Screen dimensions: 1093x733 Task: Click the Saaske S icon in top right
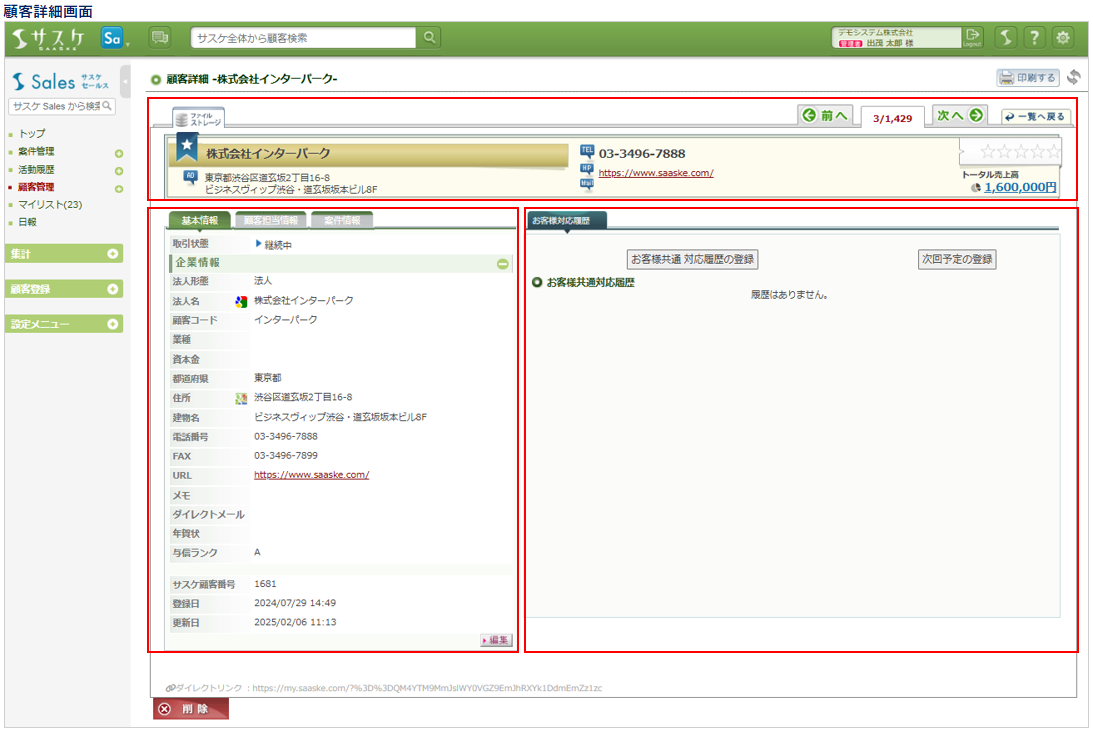1005,38
